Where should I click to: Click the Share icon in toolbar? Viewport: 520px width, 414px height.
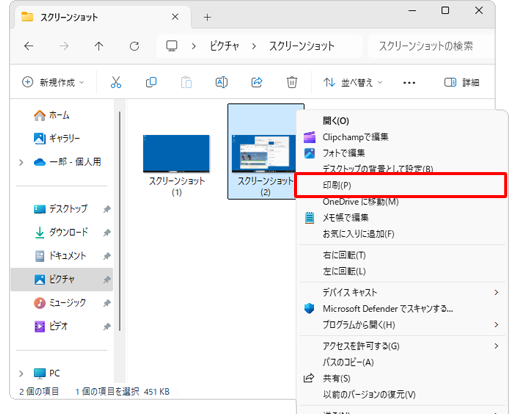tap(257, 82)
